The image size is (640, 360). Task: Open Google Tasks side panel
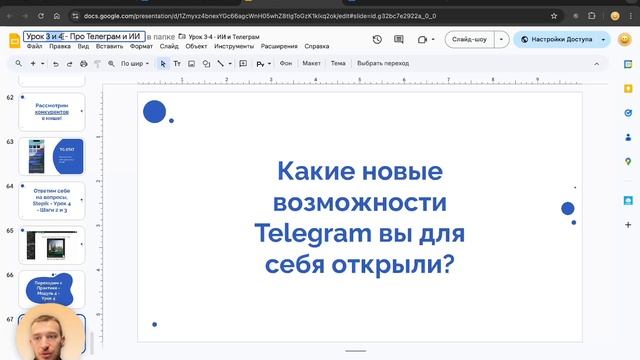pyautogui.click(x=628, y=113)
